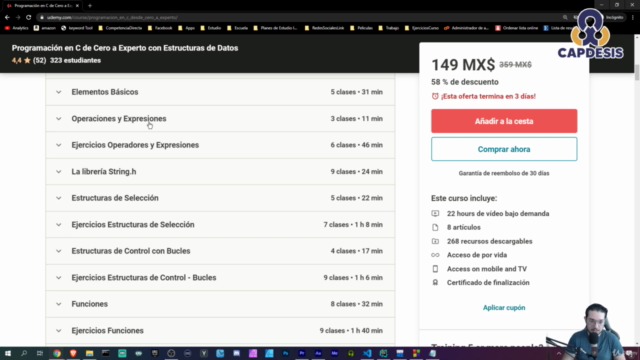This screenshot has width=640, height=360.
Task: Click the zoom magnifier in address bar
Action: [x=565, y=18]
